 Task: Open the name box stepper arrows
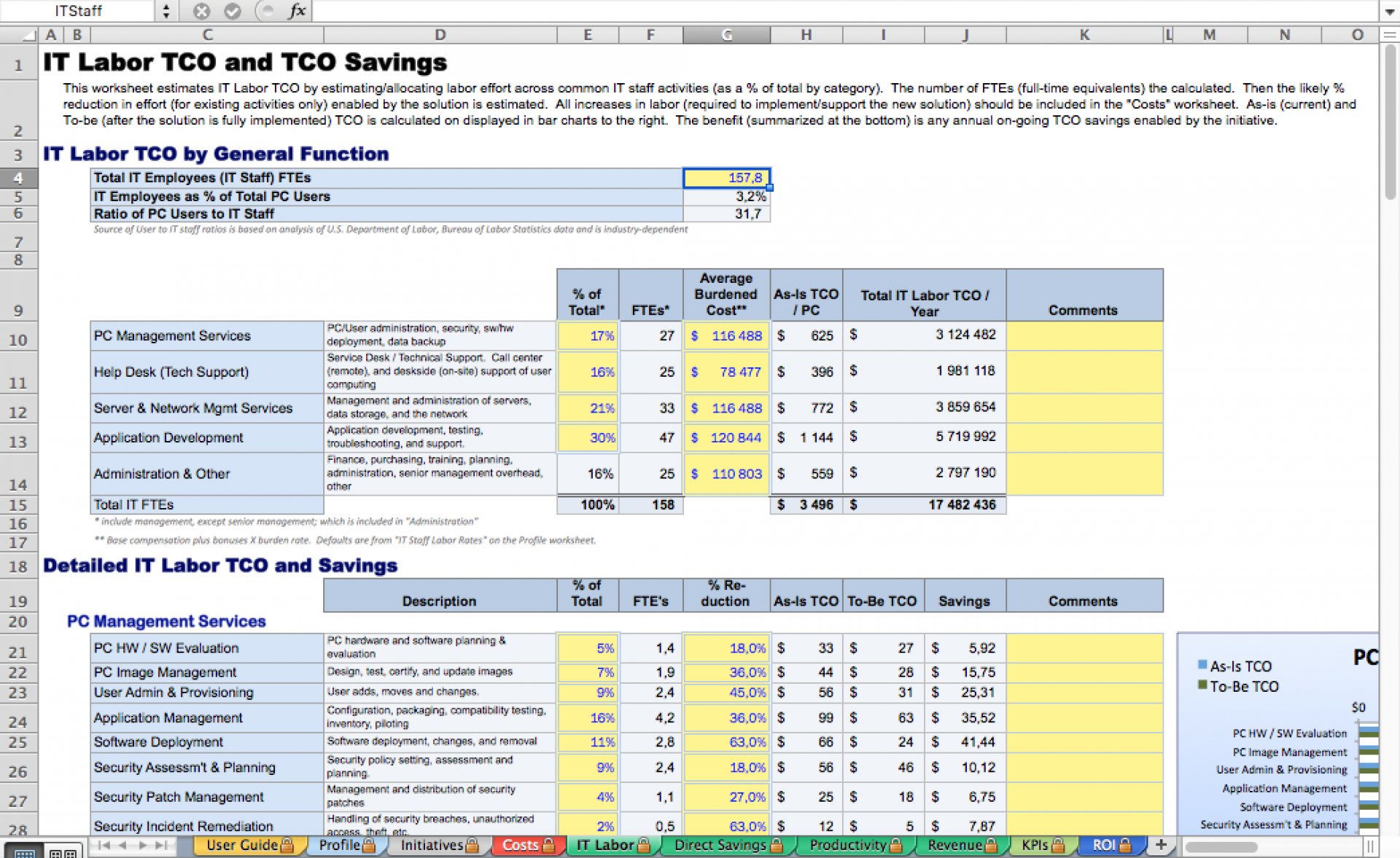pos(166,11)
